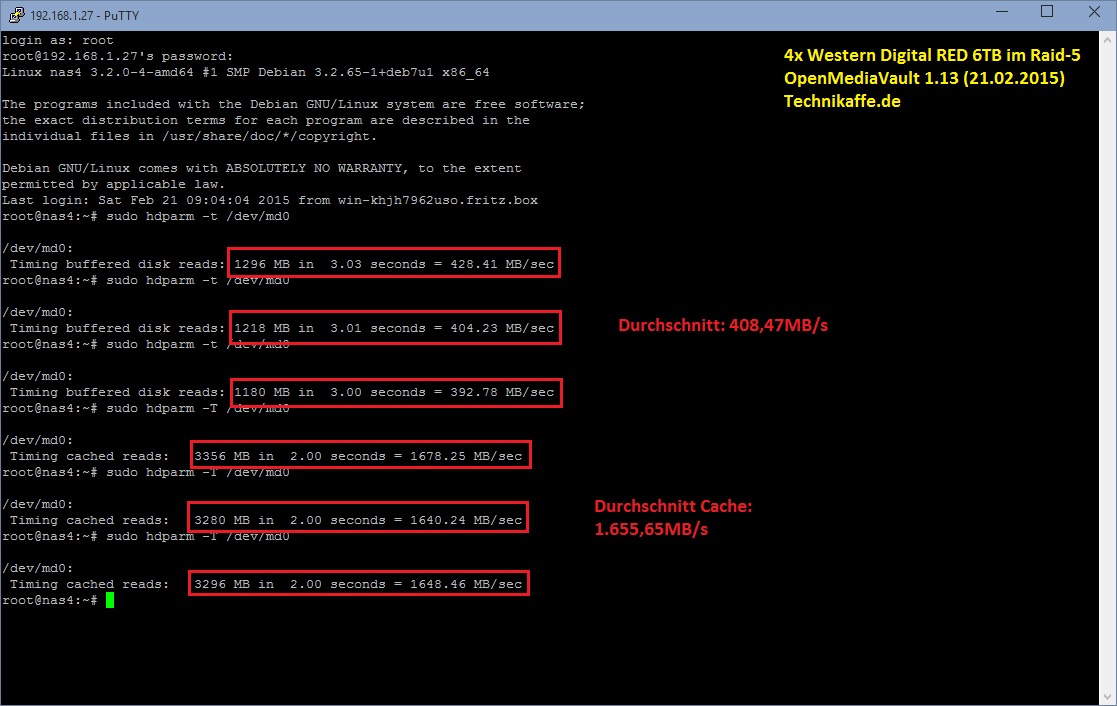Click the first 'sudo hdparm -t /dev/md0' command
Image resolution: width=1117 pixels, height=706 pixels.
pos(198,217)
